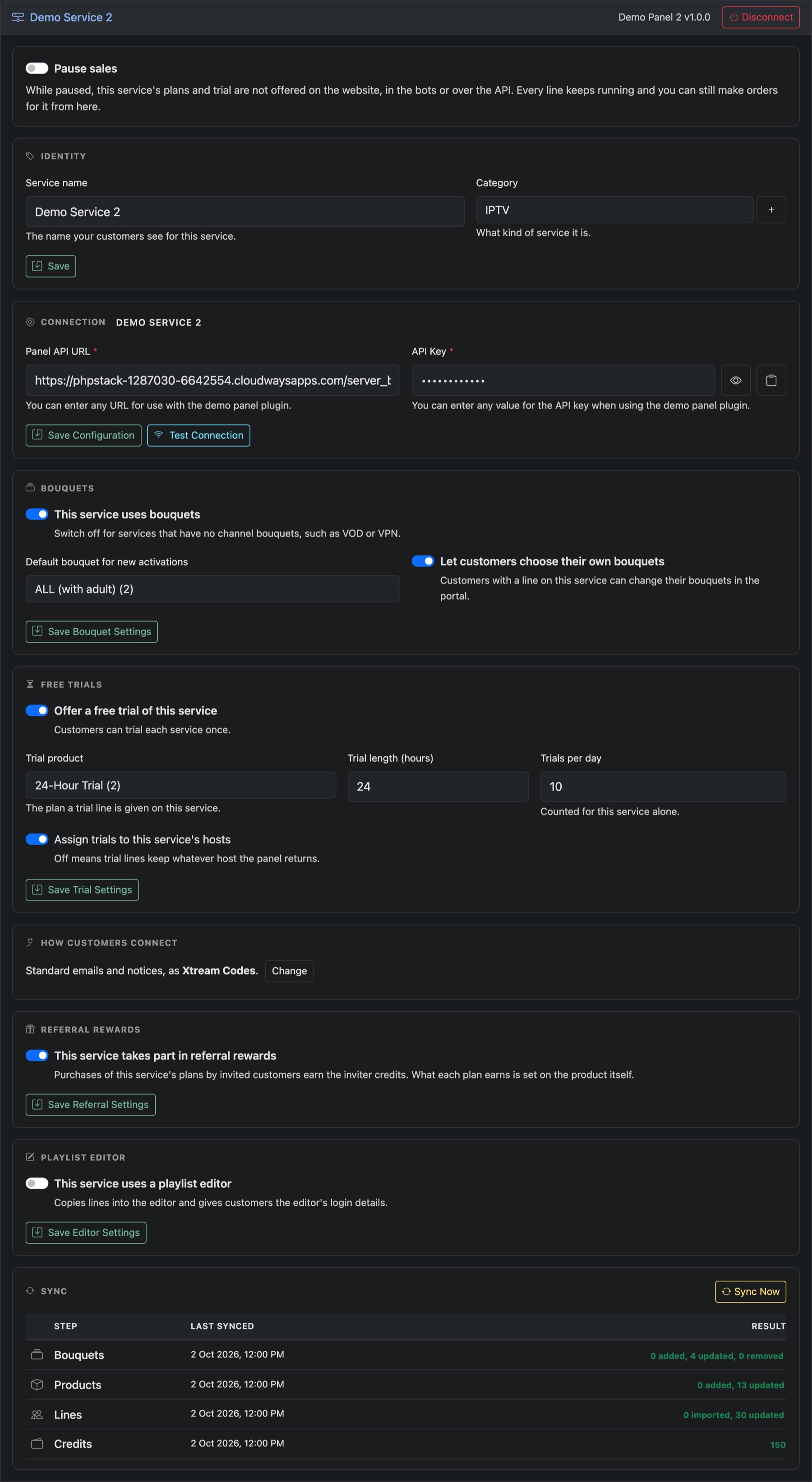812x1482 pixels.
Task: Click the Bouquets section header icon
Action: pyautogui.click(x=30, y=488)
